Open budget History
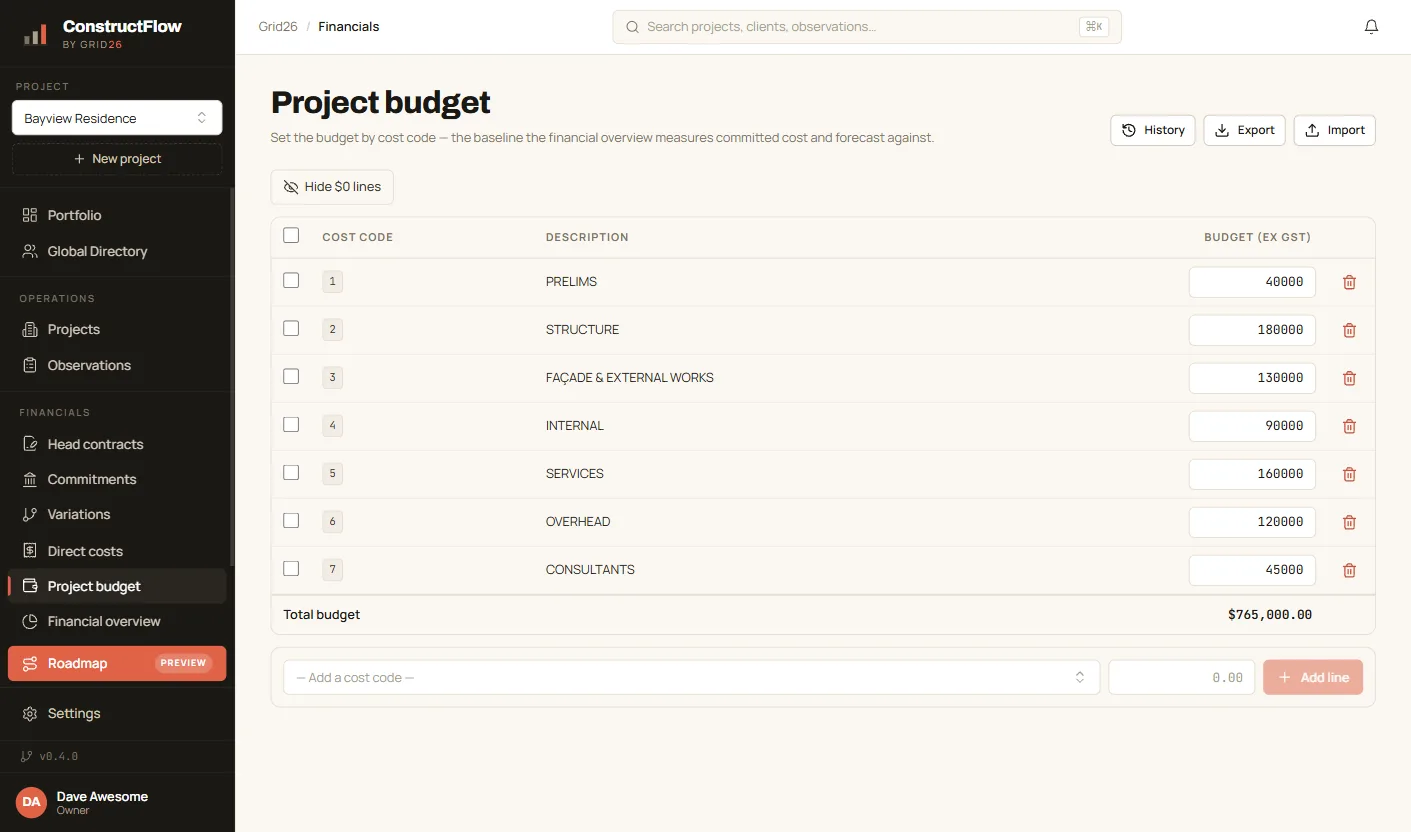The width and height of the screenshot is (1411, 832). [x=1153, y=130]
